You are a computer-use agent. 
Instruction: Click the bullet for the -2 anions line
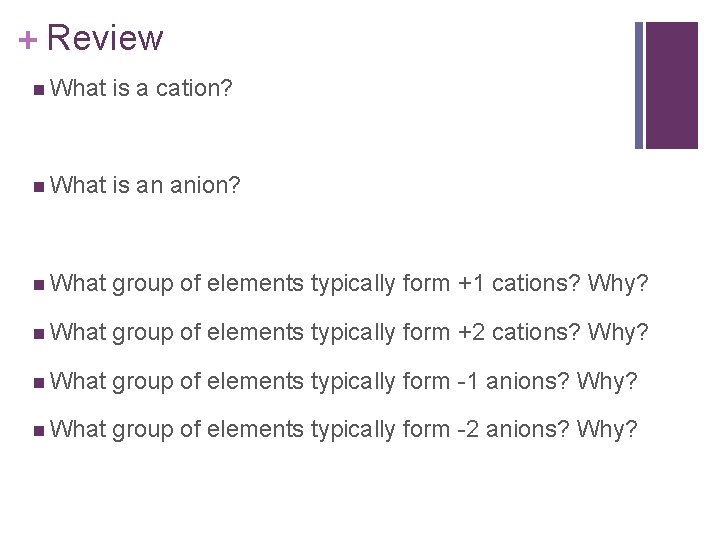pyautogui.click(x=37, y=430)
